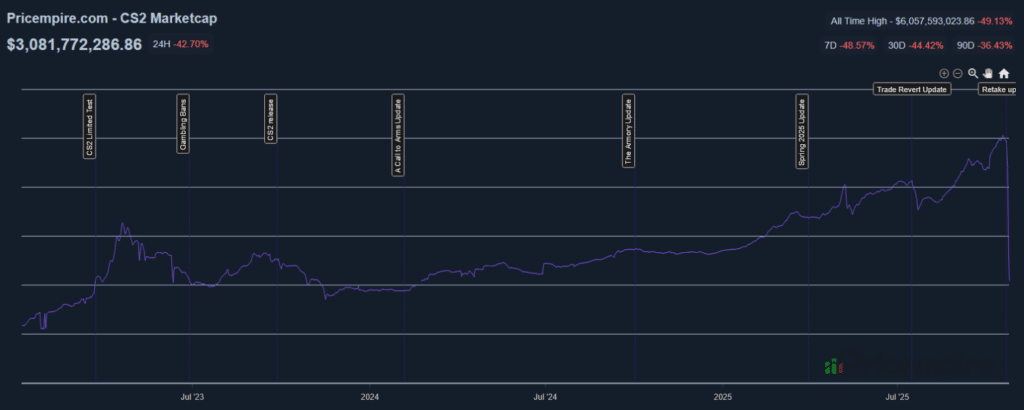Click the 24H change badge
The height and width of the screenshot is (410, 1024).
[181, 45]
